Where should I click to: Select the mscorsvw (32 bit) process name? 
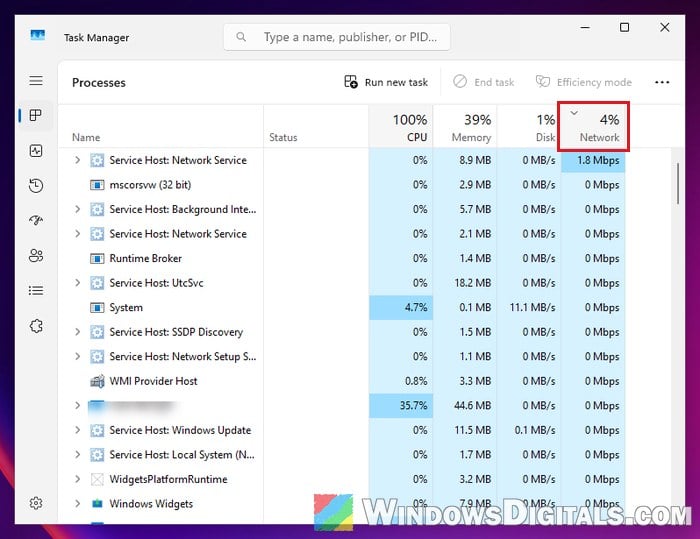click(150, 185)
